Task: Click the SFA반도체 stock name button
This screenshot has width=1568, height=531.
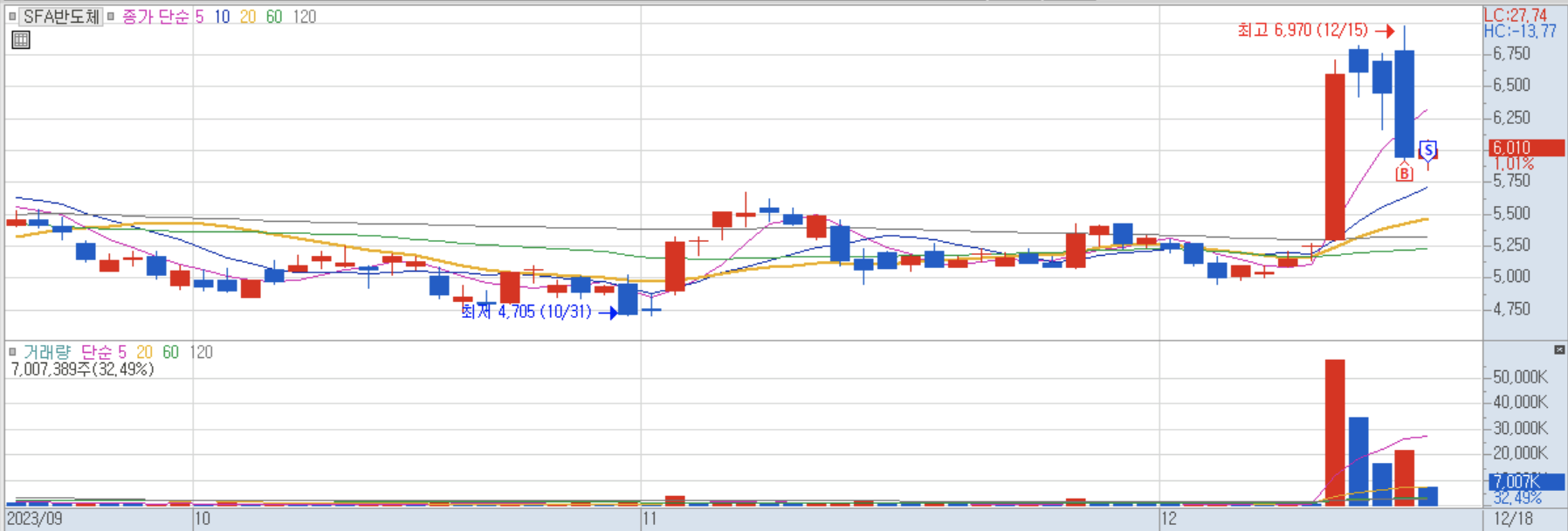Action: click(x=61, y=17)
